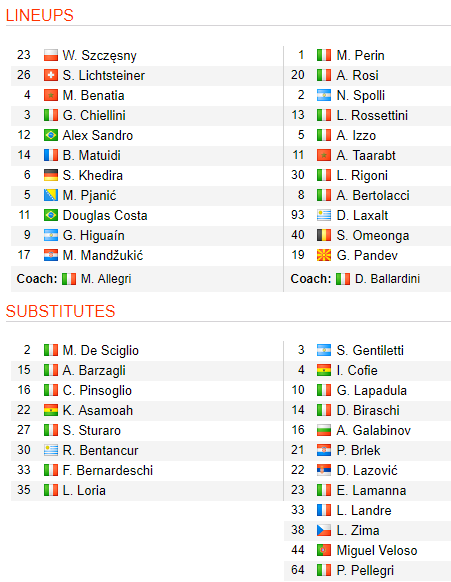Open F. Bernardeschi substitute profile

[x=108, y=471]
